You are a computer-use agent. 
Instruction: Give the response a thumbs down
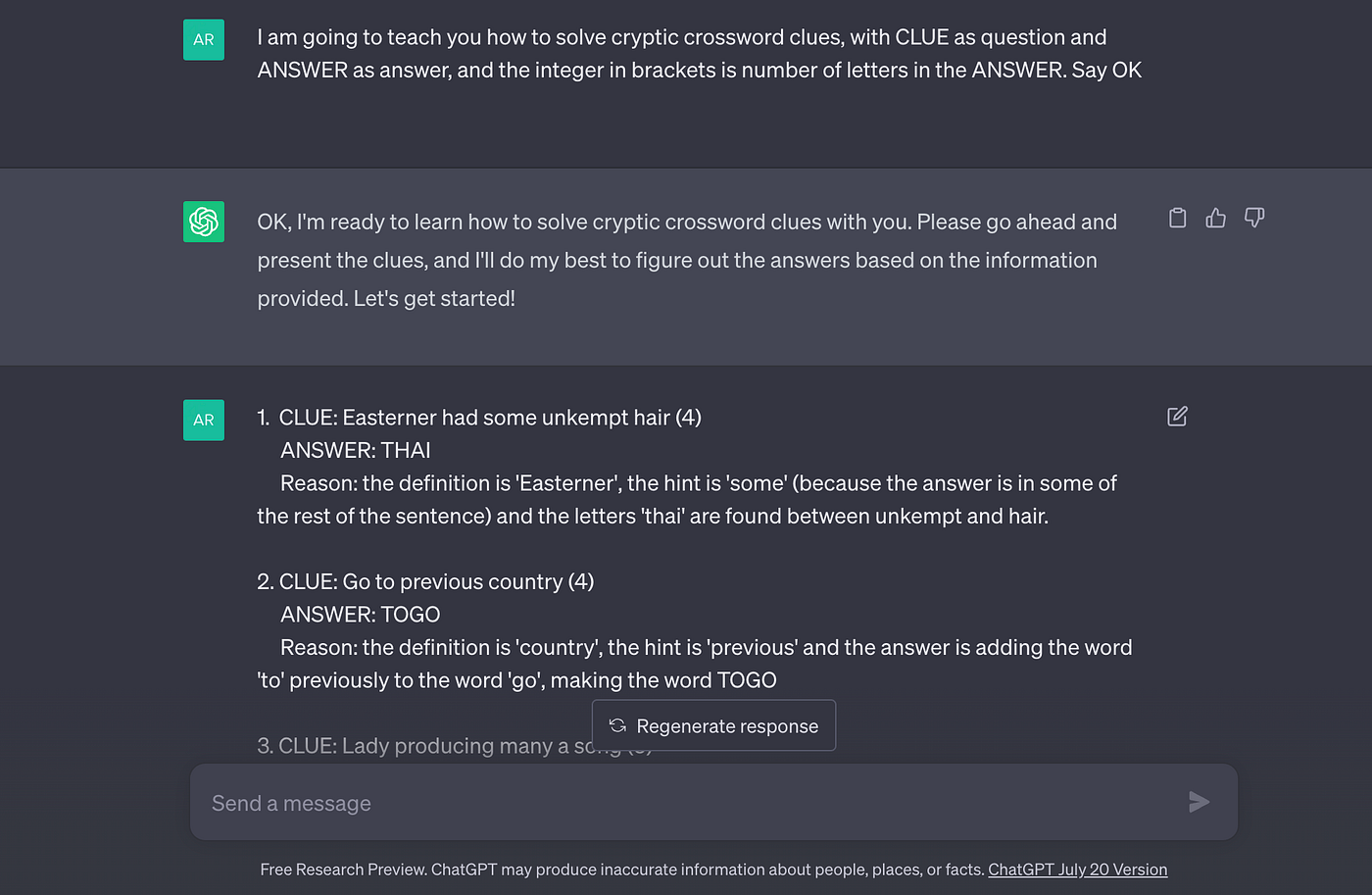[1253, 218]
